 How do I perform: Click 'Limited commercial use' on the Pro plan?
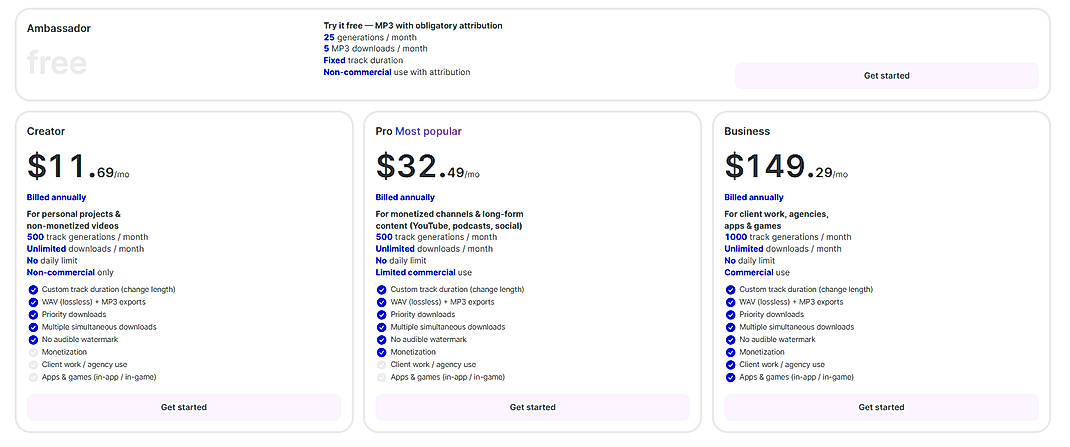point(424,272)
